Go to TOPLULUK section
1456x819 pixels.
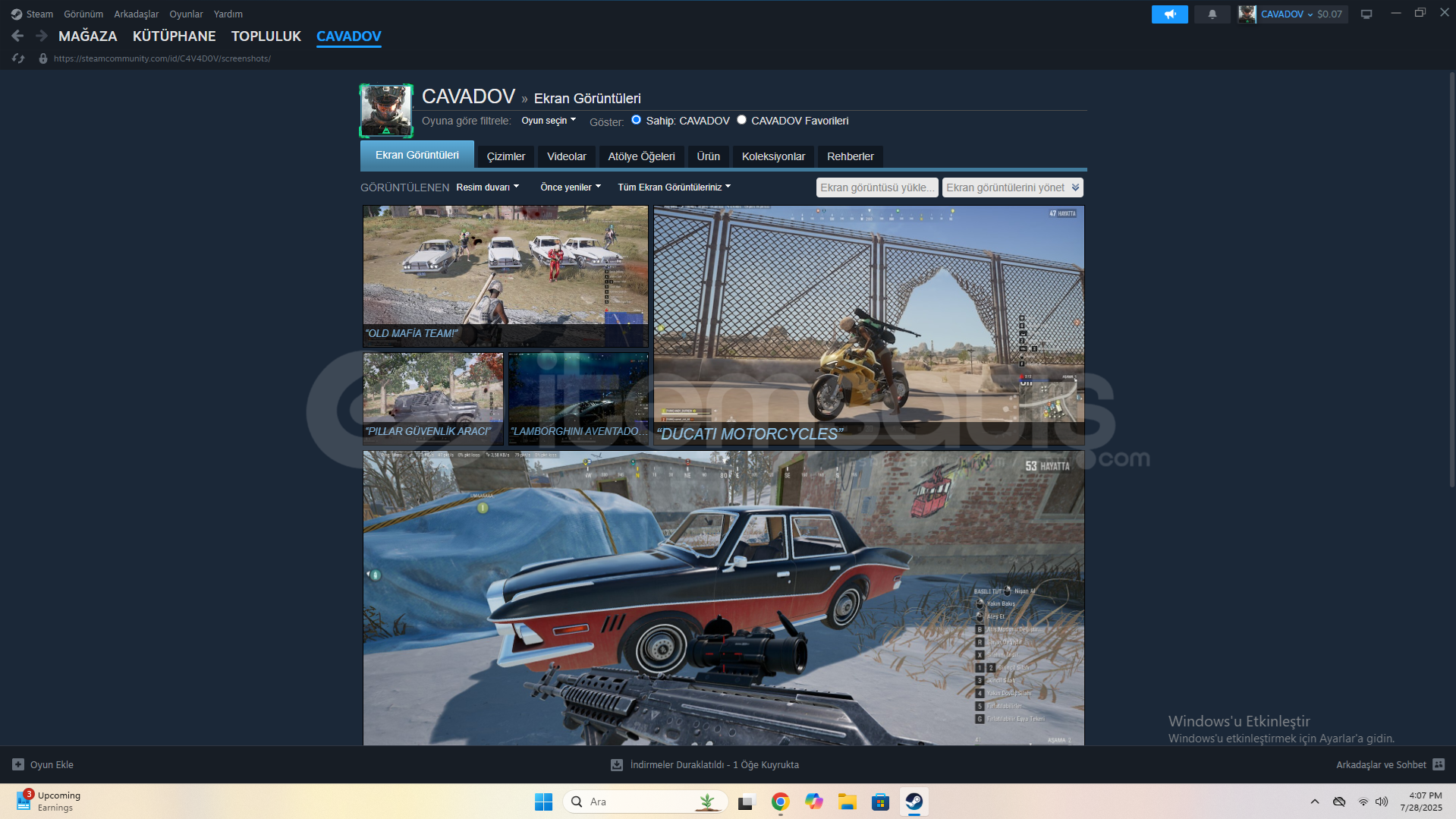(x=266, y=36)
